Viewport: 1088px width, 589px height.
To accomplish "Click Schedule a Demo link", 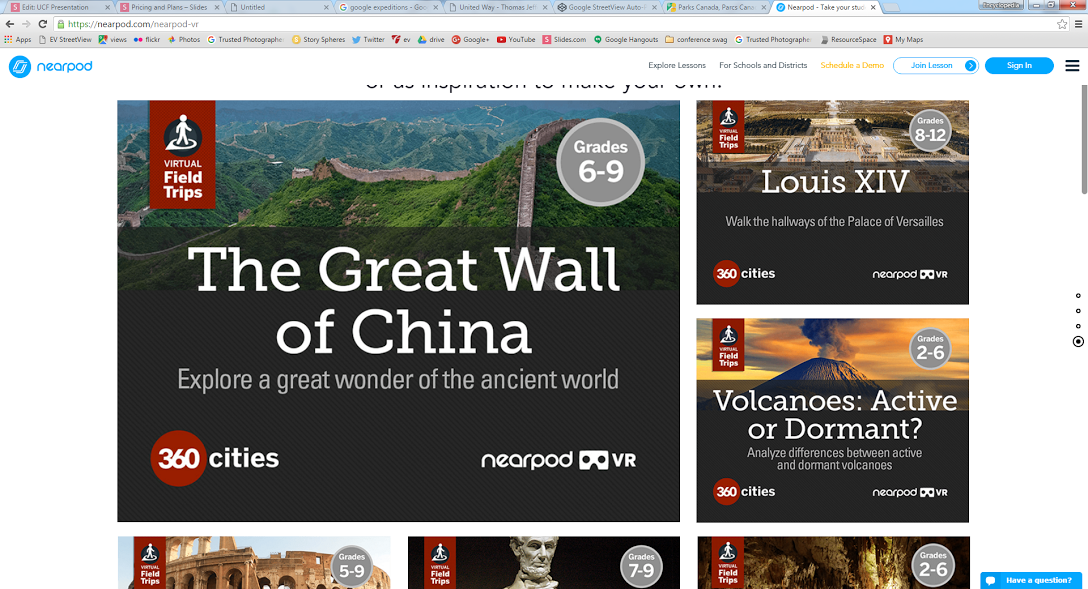I will click(x=852, y=65).
